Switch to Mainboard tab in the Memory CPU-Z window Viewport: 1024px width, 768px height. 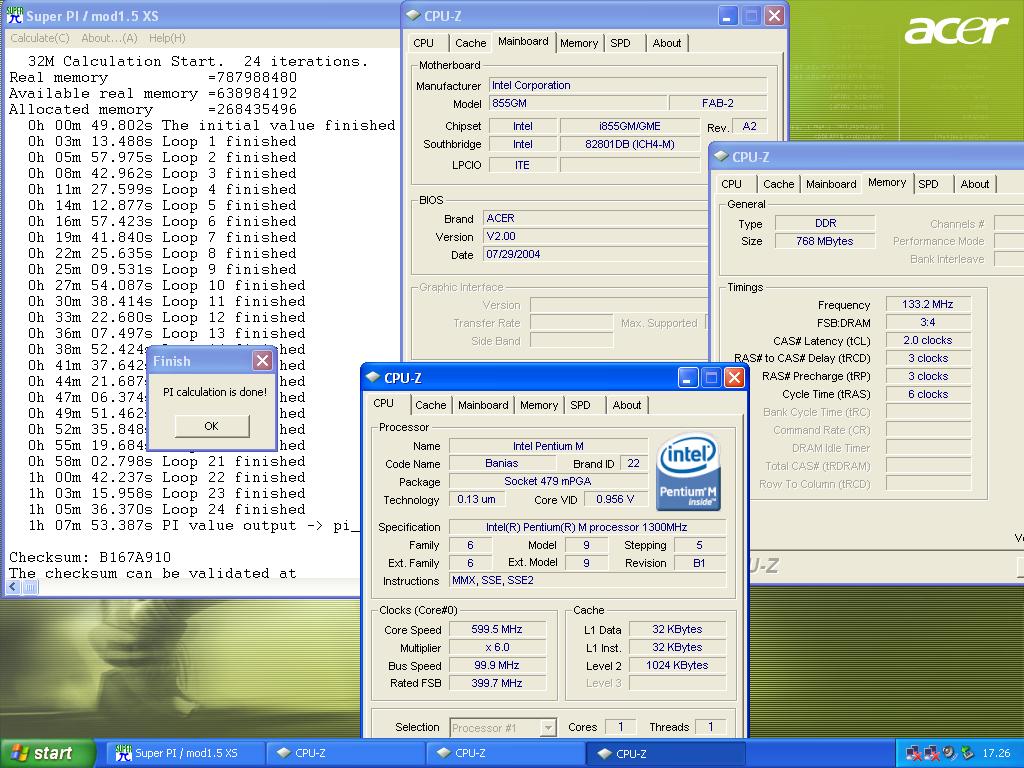tap(831, 184)
